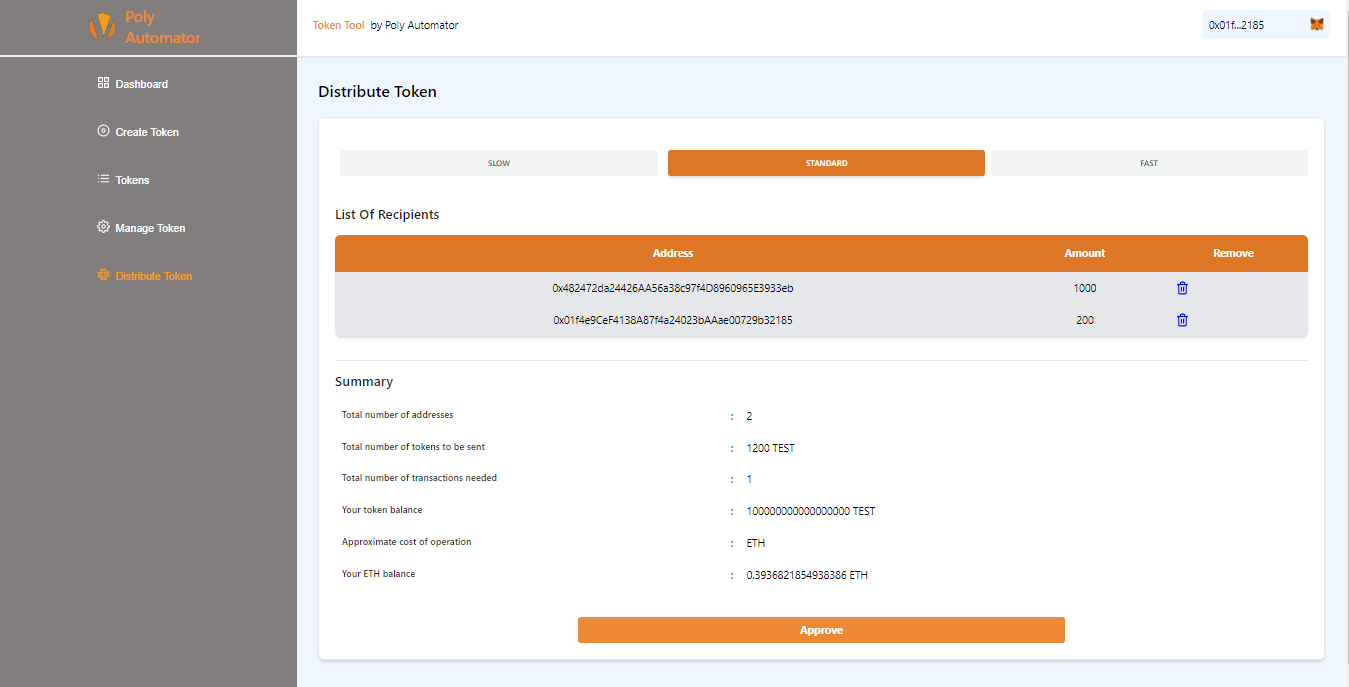Click the amount value 200

1085,320
